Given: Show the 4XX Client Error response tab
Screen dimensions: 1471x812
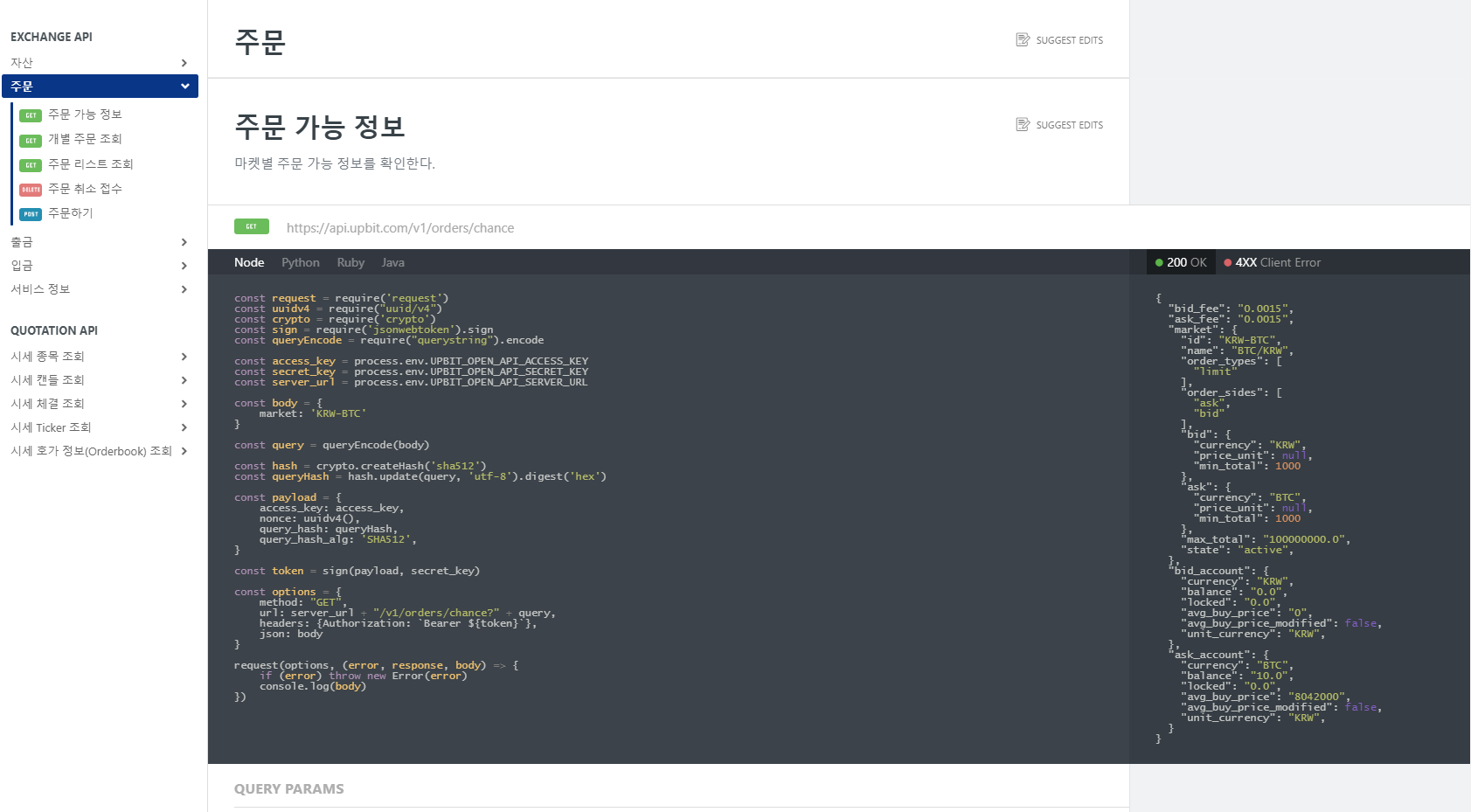Looking at the screenshot, I should pos(1272,262).
